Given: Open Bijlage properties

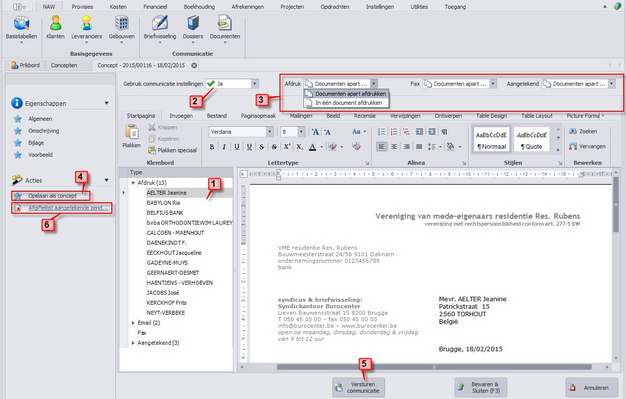Looking at the screenshot, I should click(36, 143).
